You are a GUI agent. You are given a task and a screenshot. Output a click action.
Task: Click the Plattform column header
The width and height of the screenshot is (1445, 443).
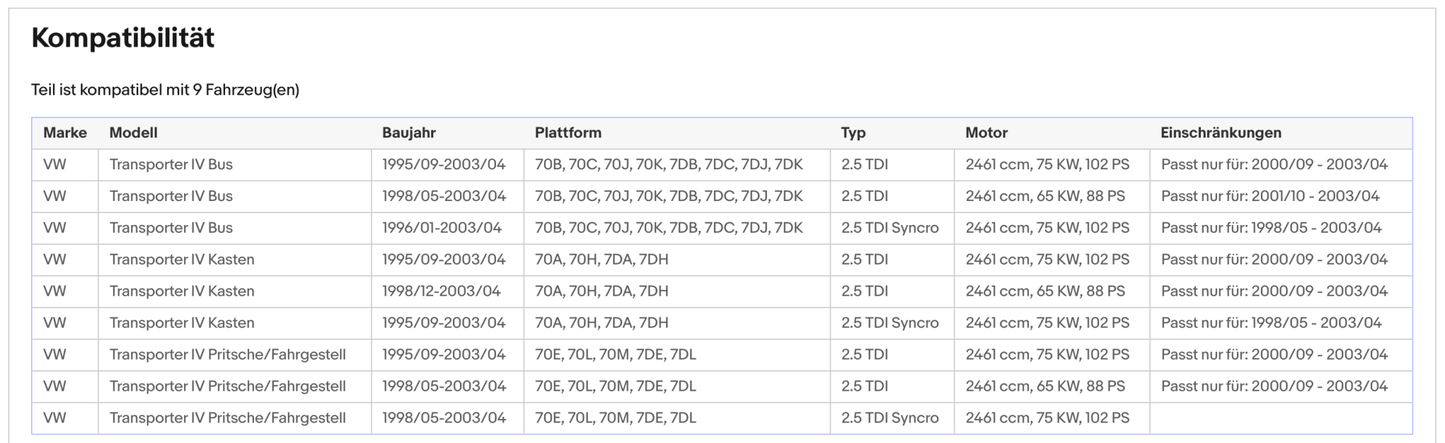[x=568, y=133]
